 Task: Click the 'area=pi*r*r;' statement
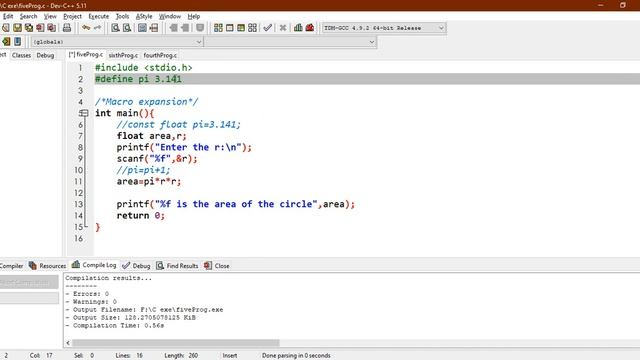click(x=149, y=181)
